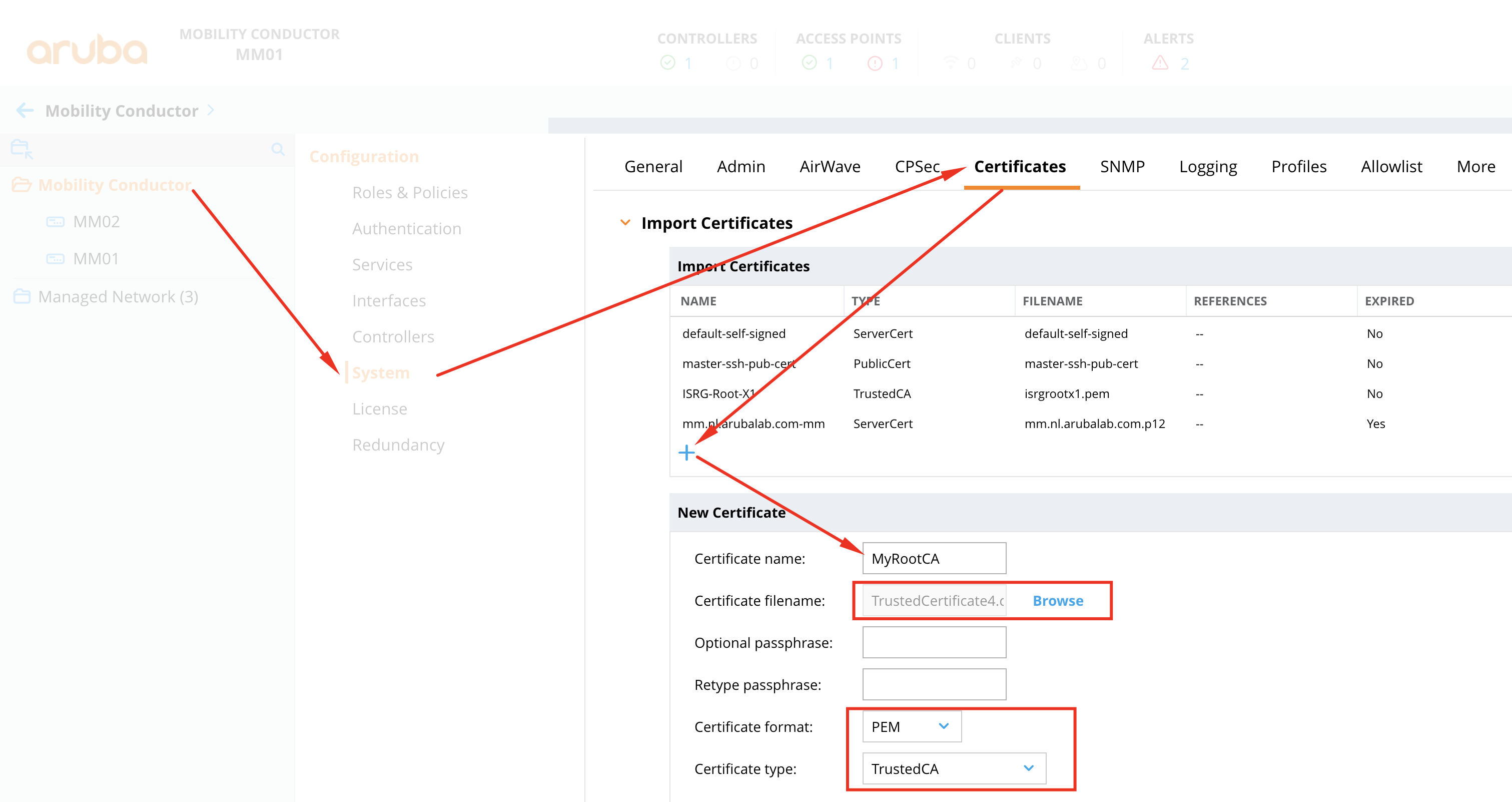Click the search magnifier icon in sidebar

pos(278,149)
